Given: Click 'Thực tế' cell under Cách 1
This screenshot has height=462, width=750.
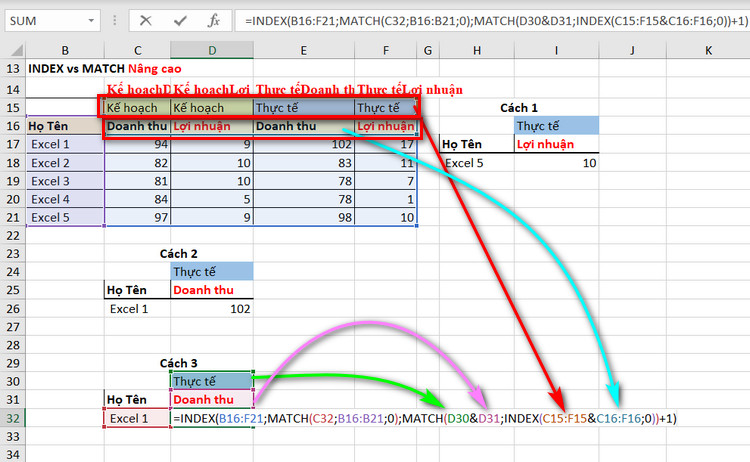Looking at the screenshot, I should [x=556, y=126].
